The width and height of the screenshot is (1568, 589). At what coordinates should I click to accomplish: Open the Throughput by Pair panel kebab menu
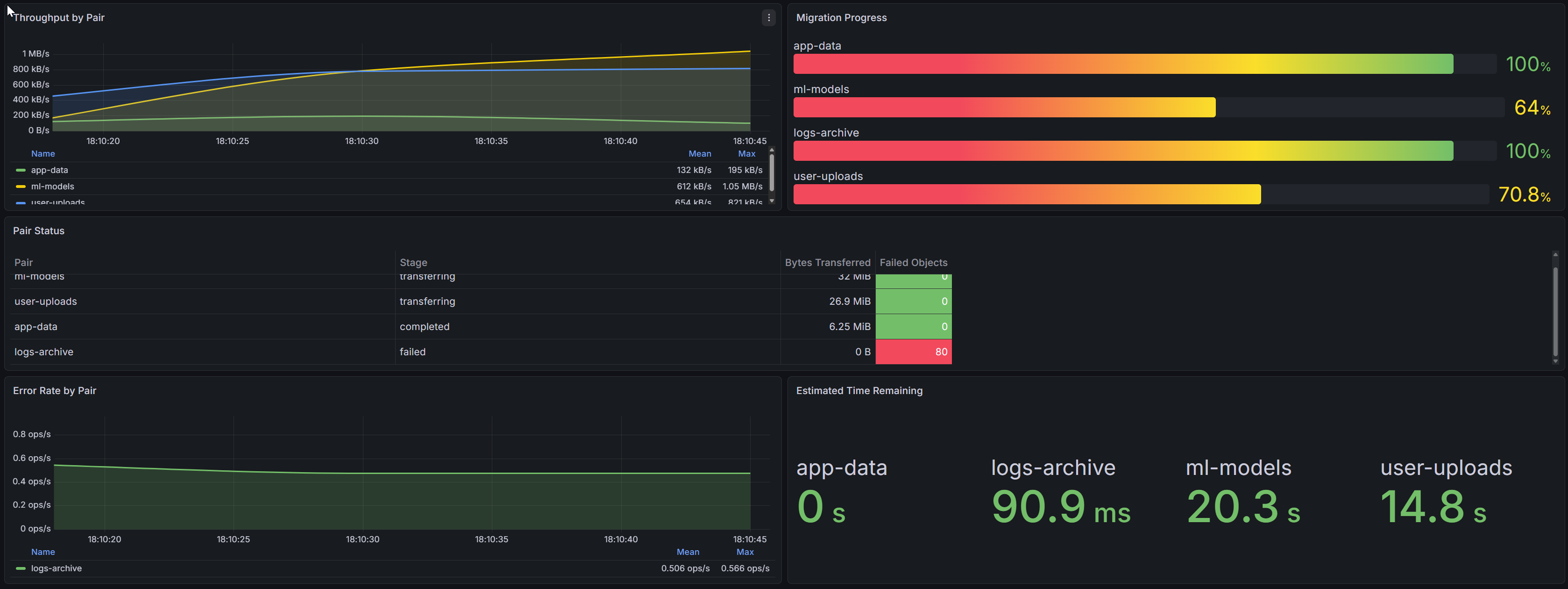769,18
